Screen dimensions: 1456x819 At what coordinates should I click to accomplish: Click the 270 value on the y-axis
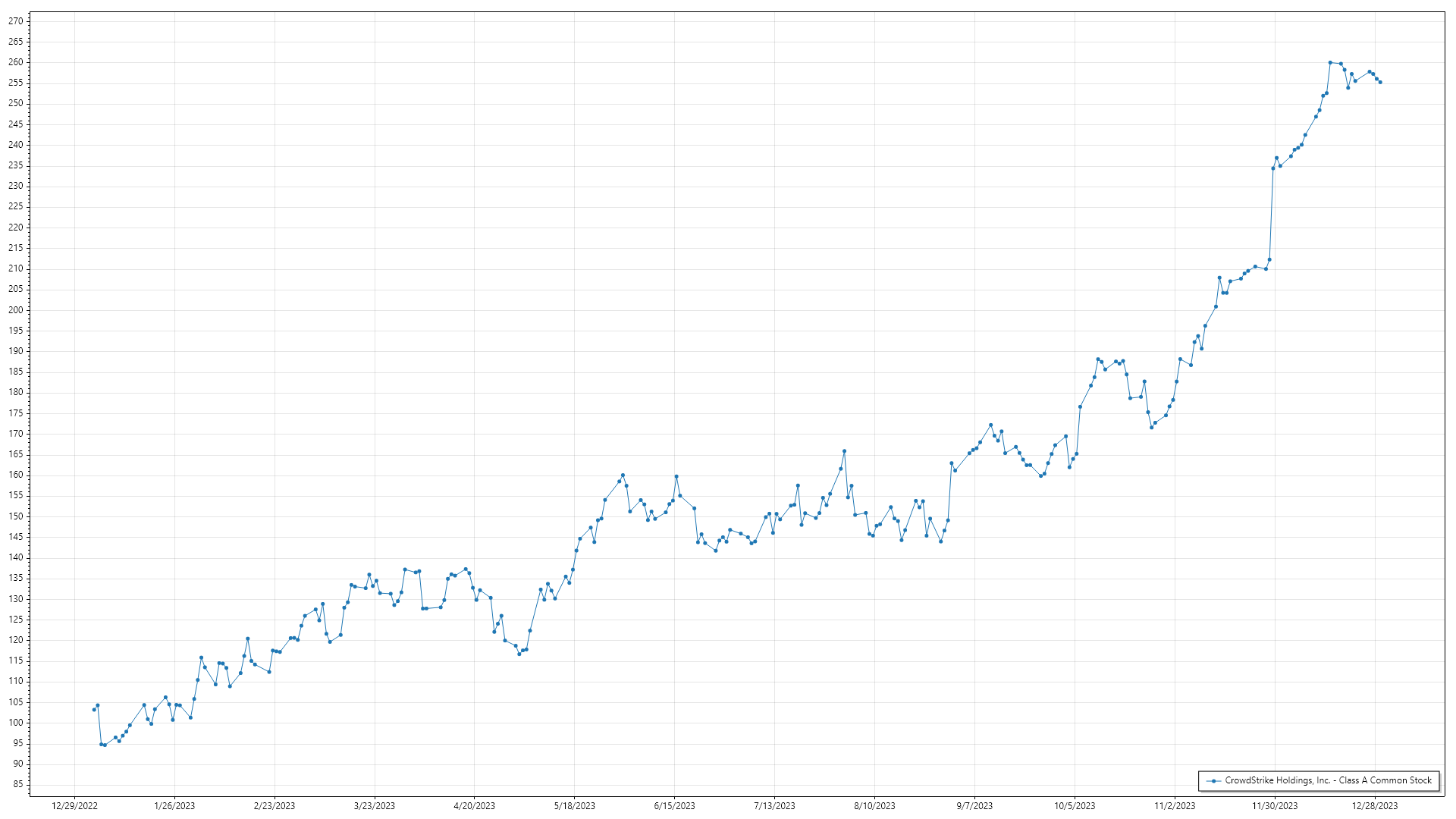click(16, 21)
